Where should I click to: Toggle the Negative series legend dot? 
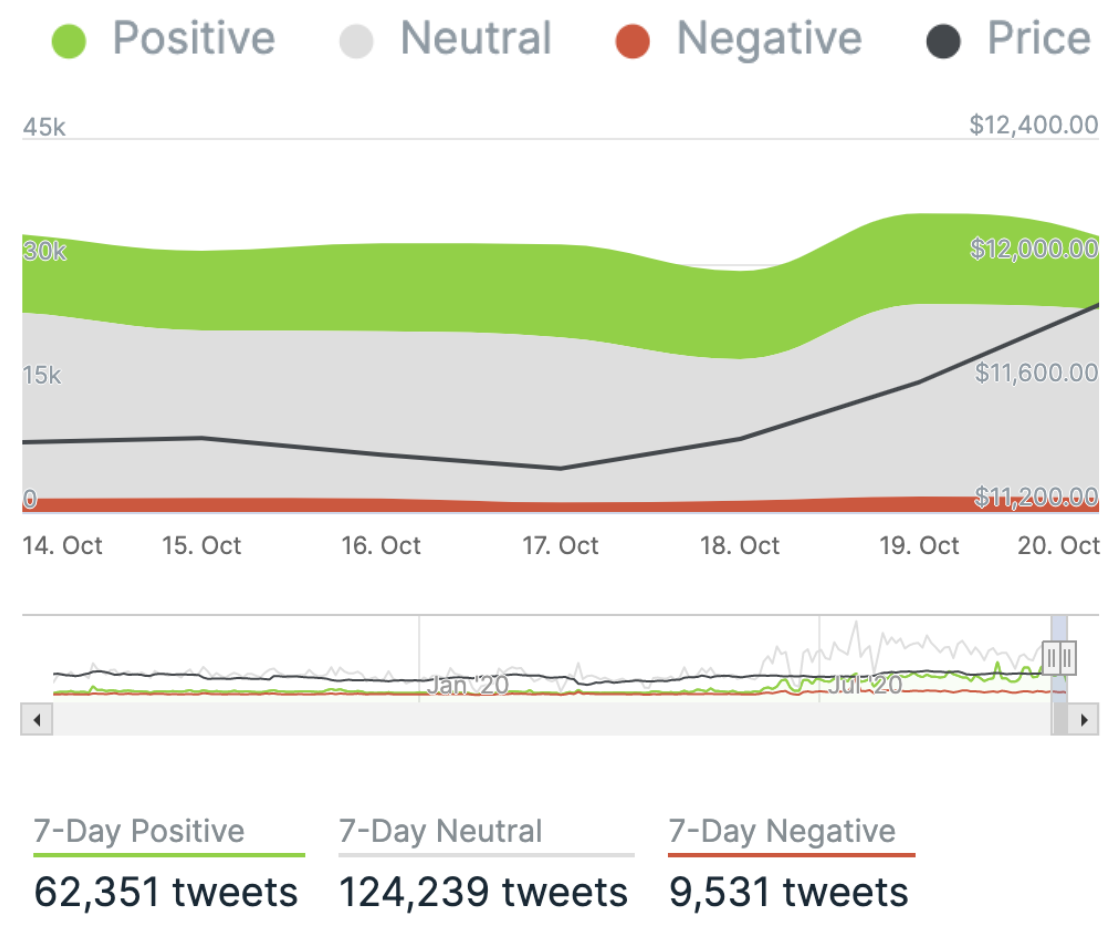click(x=633, y=42)
